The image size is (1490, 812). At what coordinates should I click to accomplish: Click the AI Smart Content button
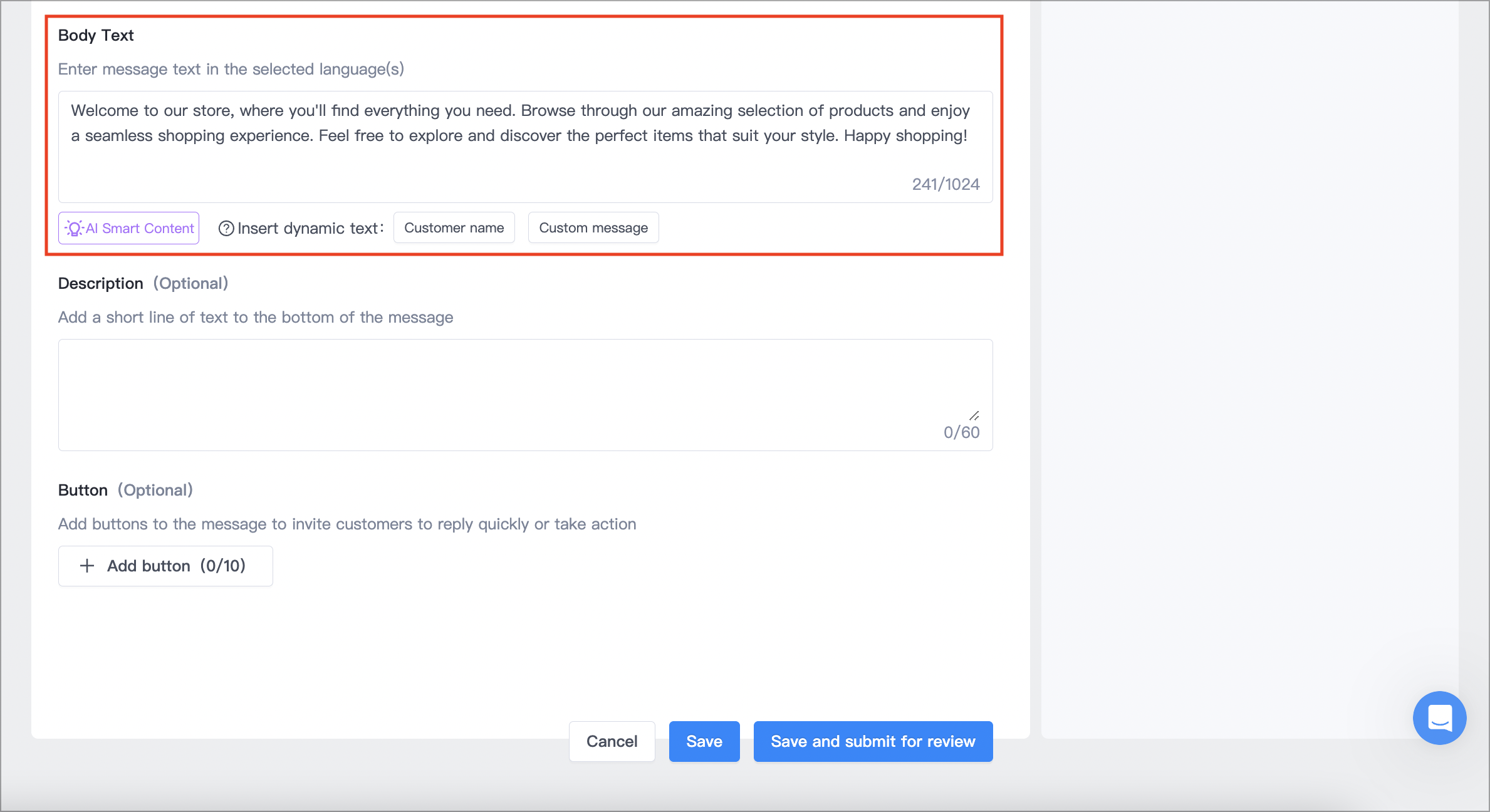click(128, 228)
